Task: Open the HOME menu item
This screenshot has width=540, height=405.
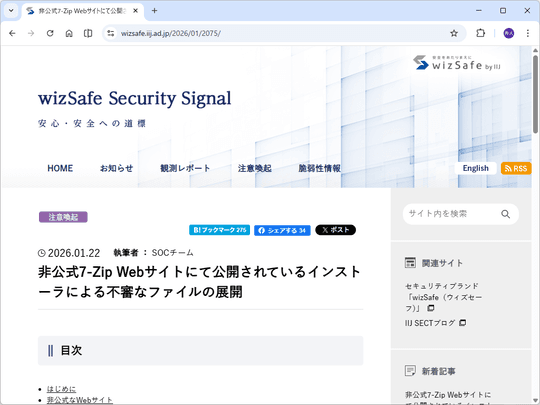Action: point(60,168)
